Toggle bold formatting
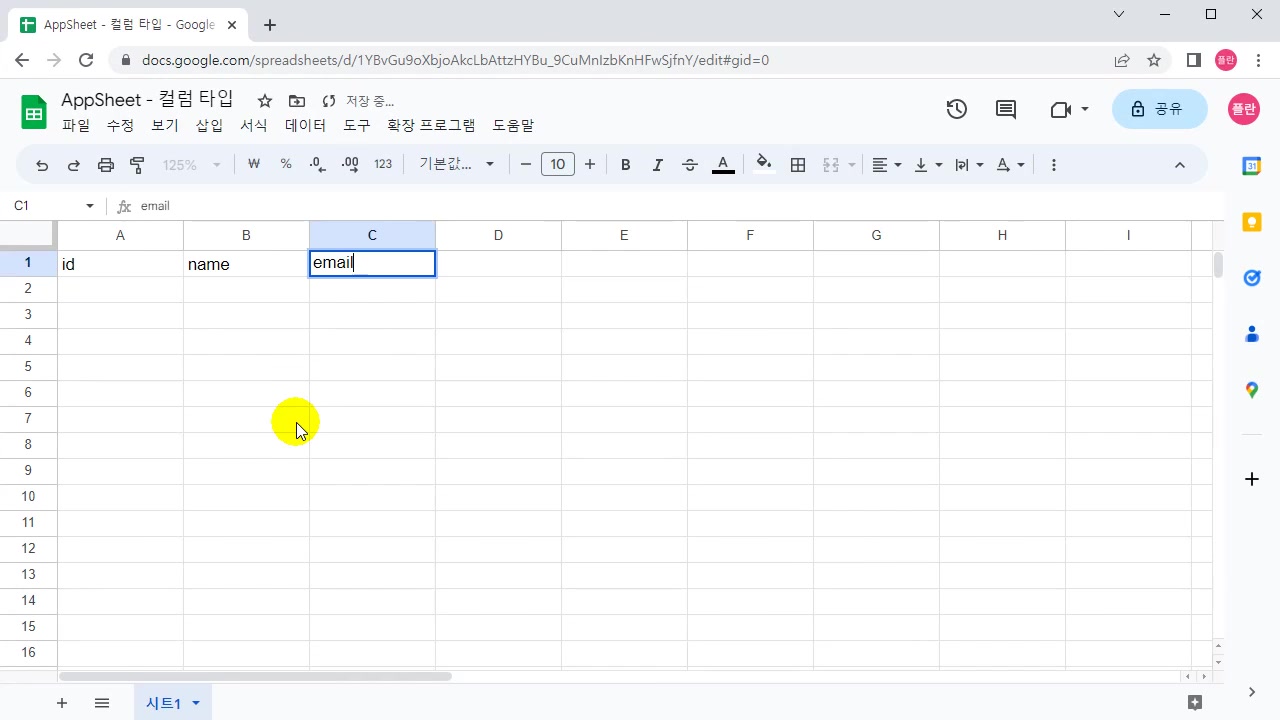 pos(626,165)
